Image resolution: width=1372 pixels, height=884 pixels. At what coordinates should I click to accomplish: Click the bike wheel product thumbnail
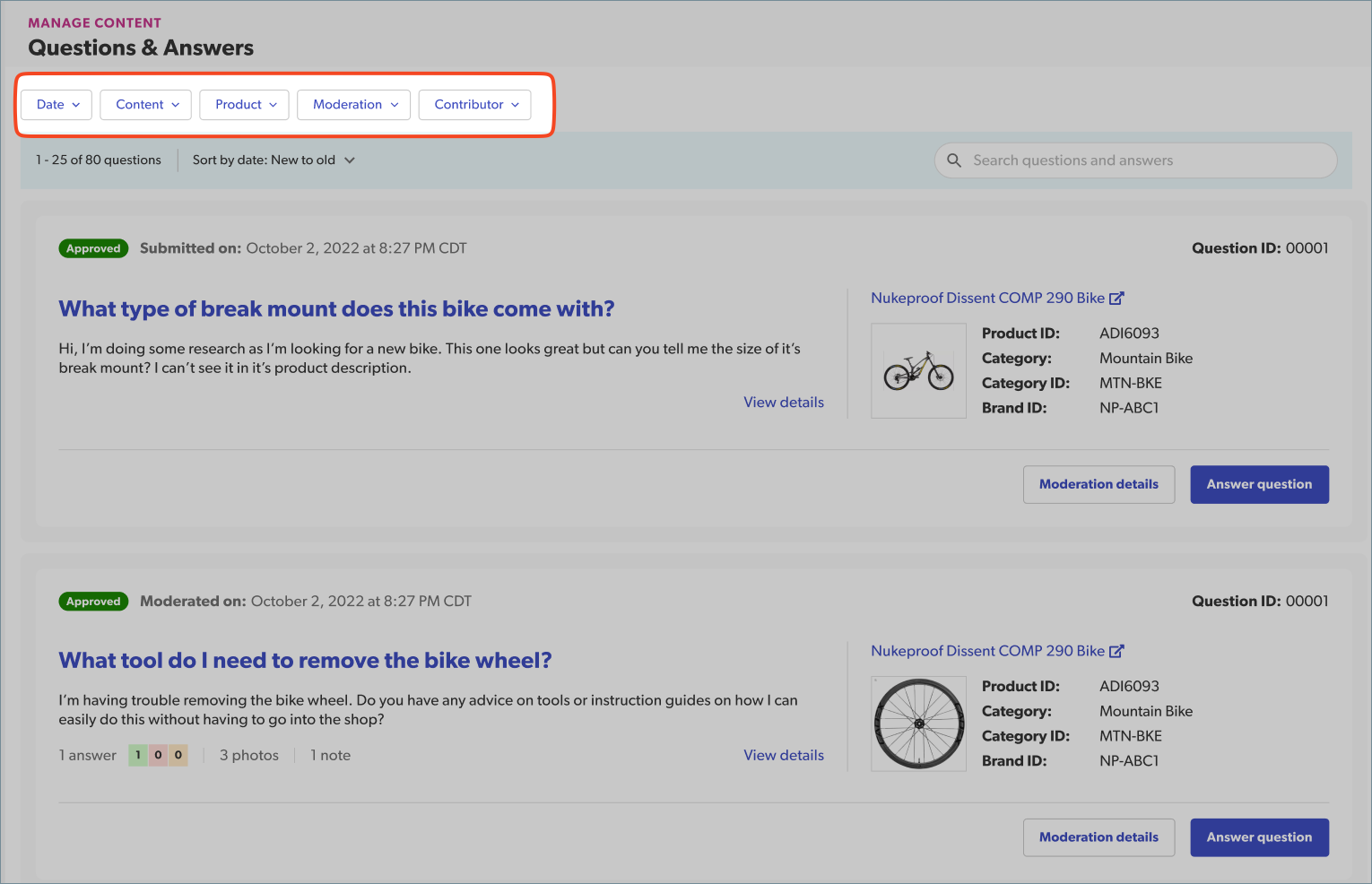click(x=918, y=724)
